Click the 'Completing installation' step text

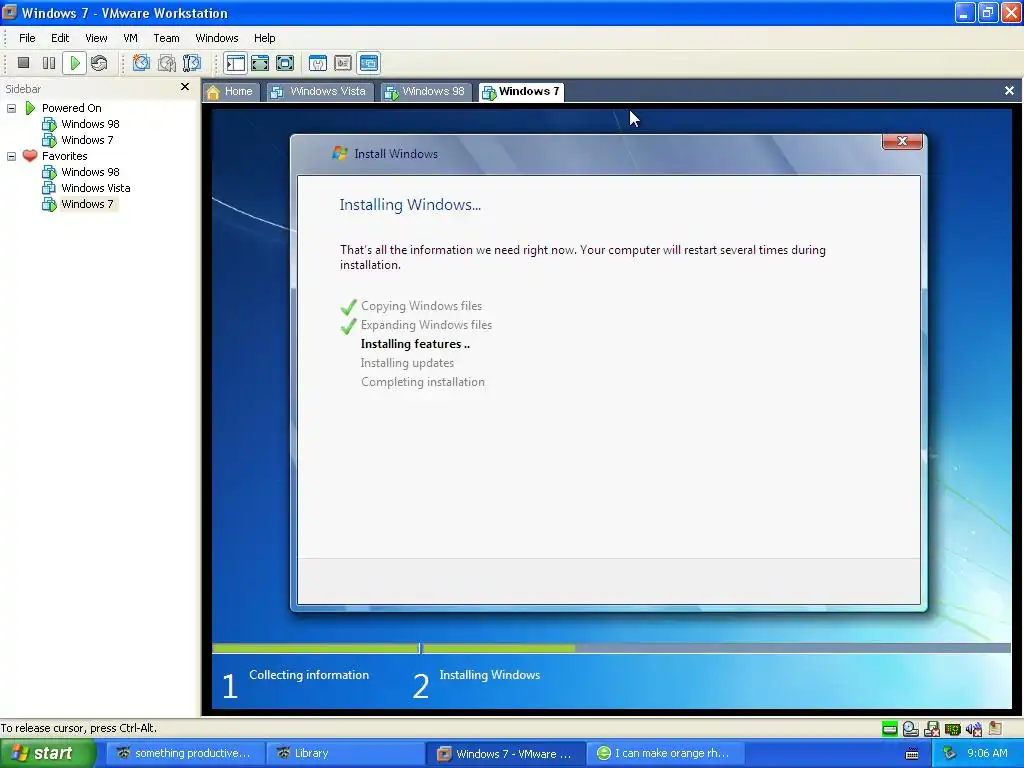pos(423,382)
